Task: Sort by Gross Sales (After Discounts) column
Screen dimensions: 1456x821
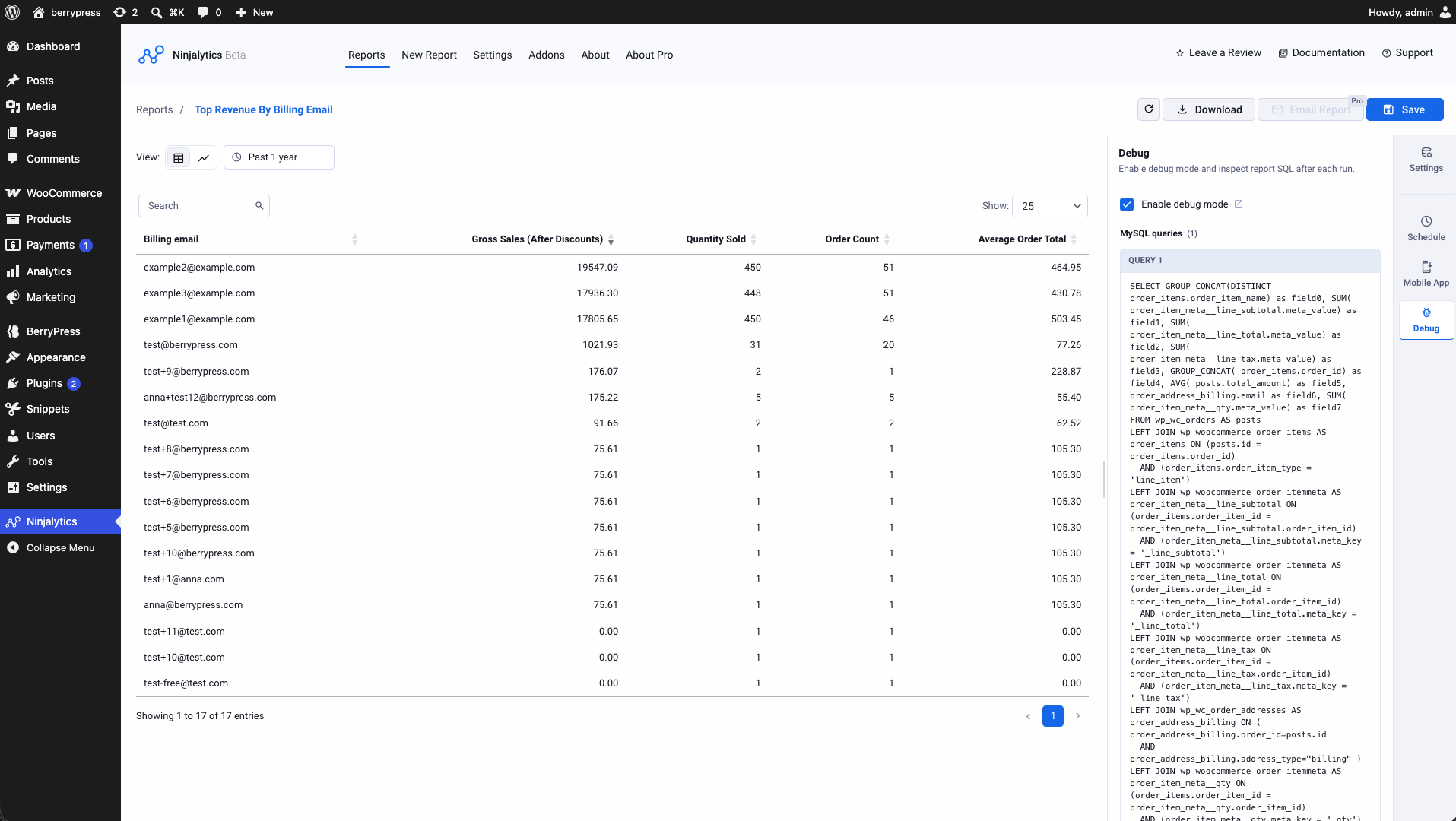Action: [x=542, y=239]
